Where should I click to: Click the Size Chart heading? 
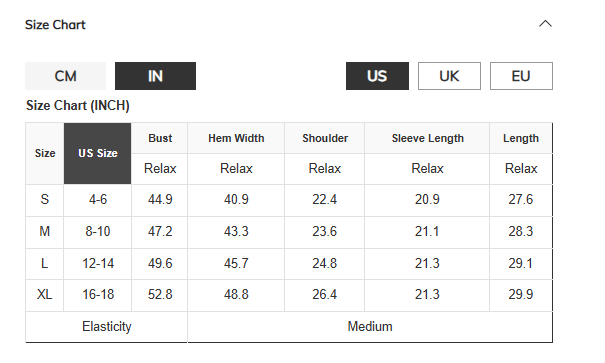55,25
